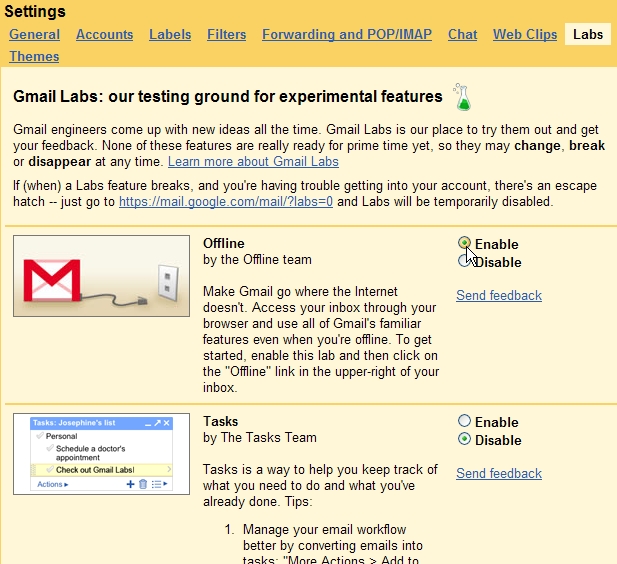The width and height of the screenshot is (617, 564).
Task: Click 'by the Offline team' text
Action: click(x=257, y=259)
